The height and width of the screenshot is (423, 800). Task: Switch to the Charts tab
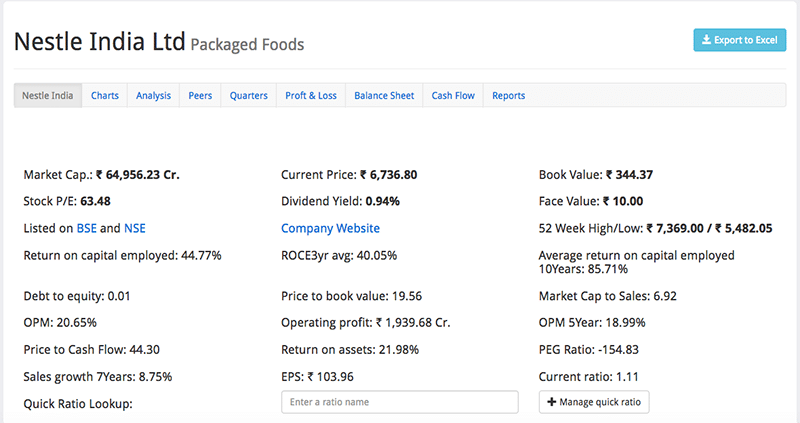coord(105,95)
